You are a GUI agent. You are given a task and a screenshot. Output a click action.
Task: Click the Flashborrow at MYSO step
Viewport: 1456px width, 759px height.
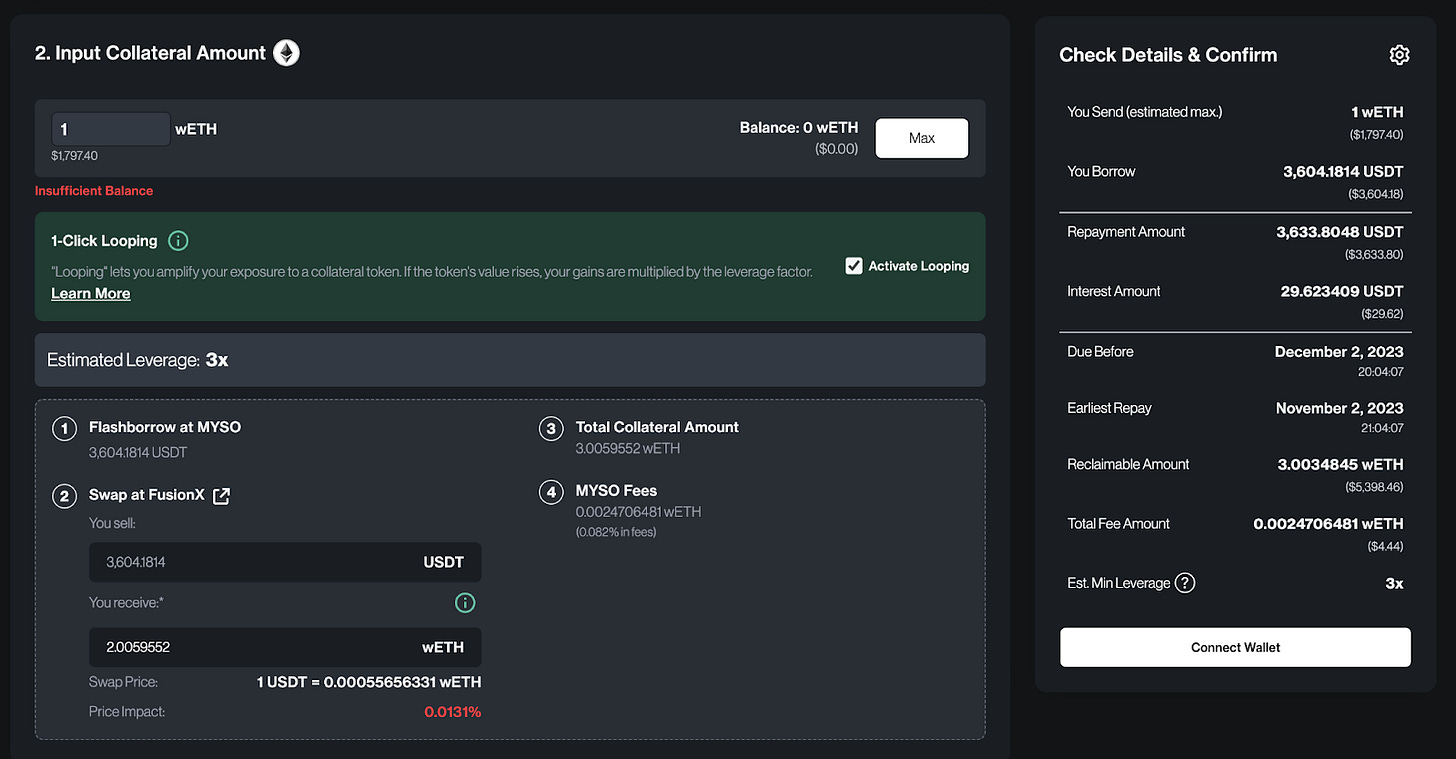click(x=165, y=427)
